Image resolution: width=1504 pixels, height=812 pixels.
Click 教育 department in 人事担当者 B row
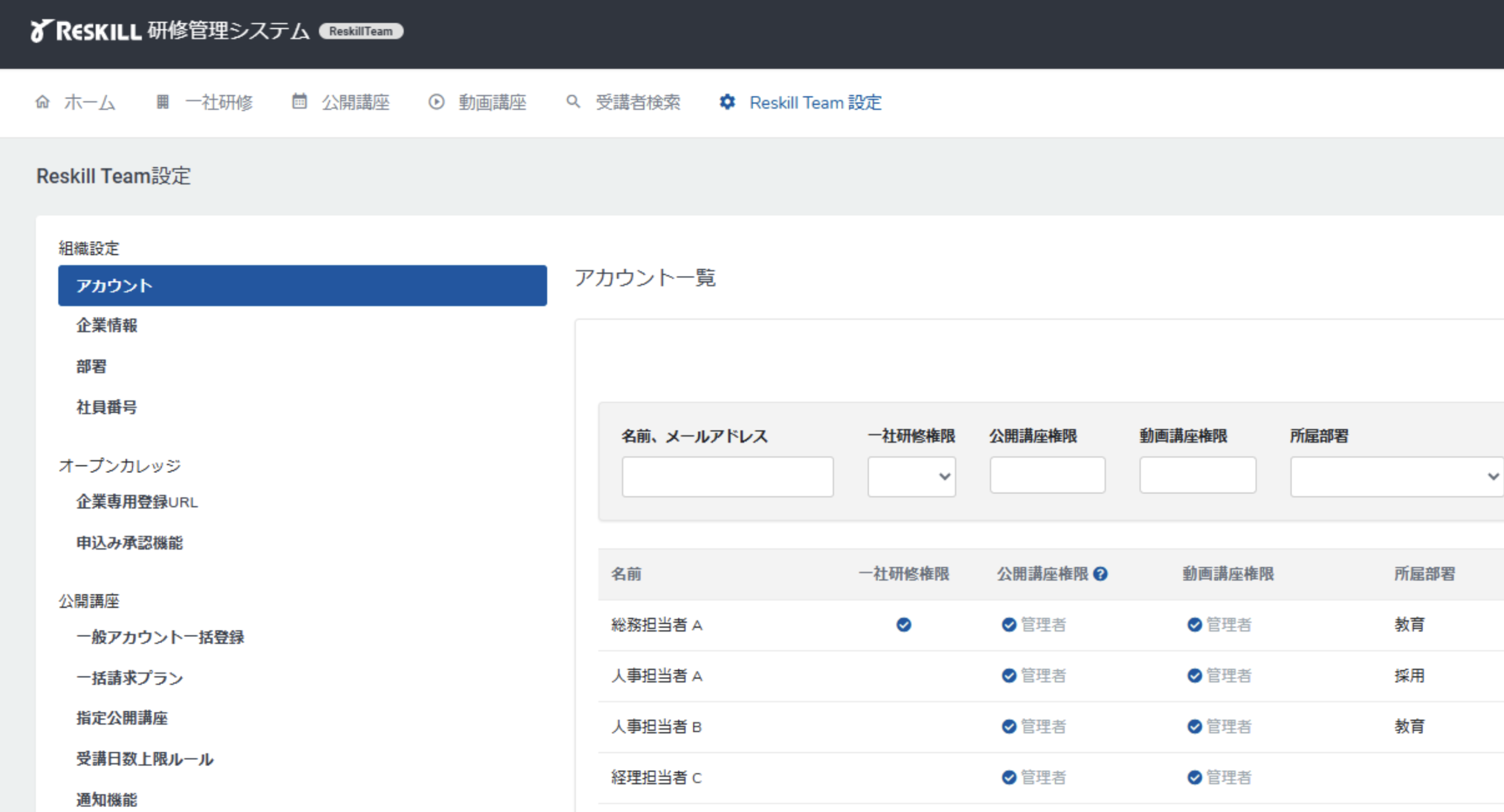tap(1409, 727)
